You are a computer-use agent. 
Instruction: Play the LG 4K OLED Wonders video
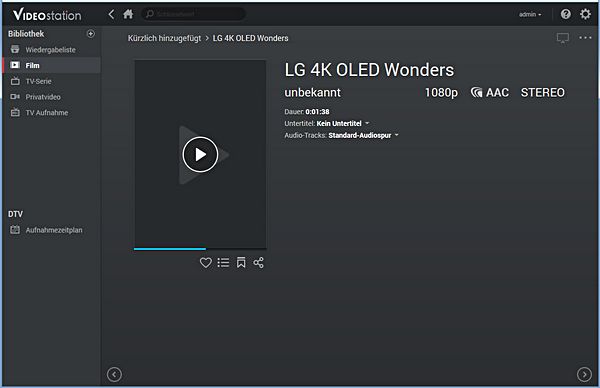(200, 155)
